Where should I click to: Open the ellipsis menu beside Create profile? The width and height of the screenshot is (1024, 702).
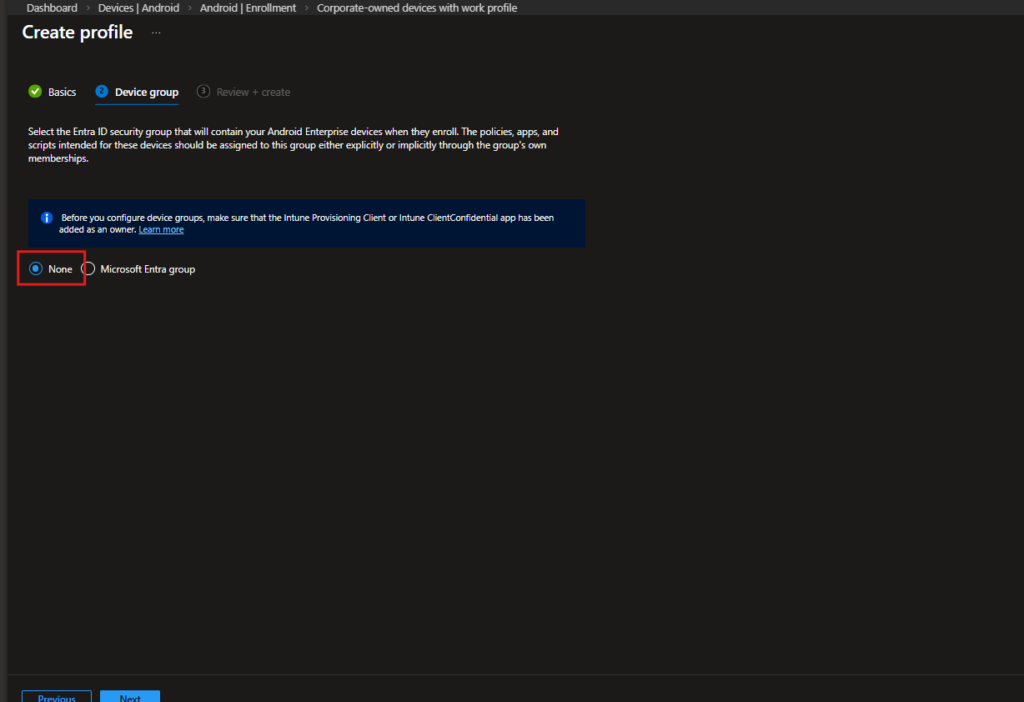(x=156, y=33)
